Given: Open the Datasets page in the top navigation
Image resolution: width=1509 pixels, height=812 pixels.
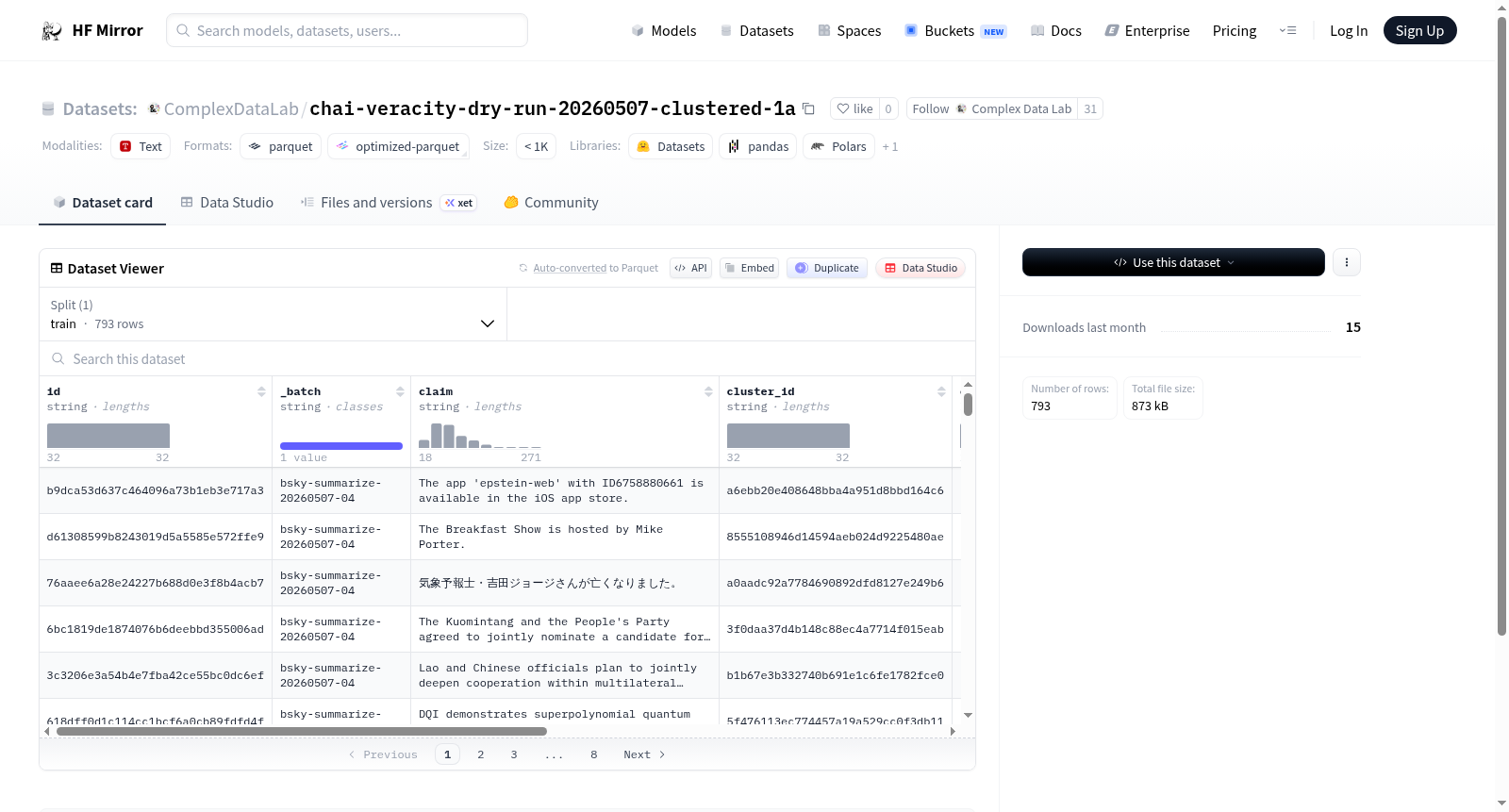Looking at the screenshot, I should 756,31.
